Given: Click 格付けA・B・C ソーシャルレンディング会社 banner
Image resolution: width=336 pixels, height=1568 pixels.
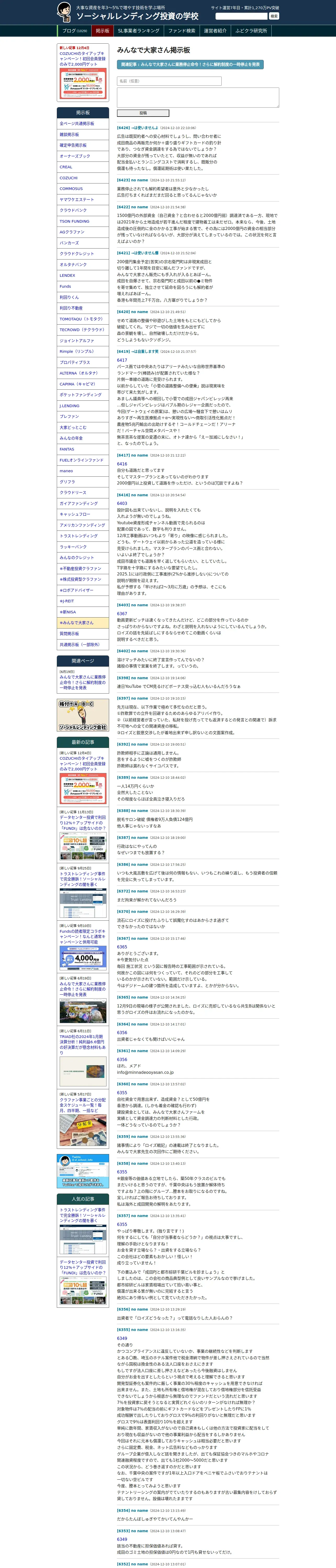Looking at the screenshot, I should [x=83, y=716].
